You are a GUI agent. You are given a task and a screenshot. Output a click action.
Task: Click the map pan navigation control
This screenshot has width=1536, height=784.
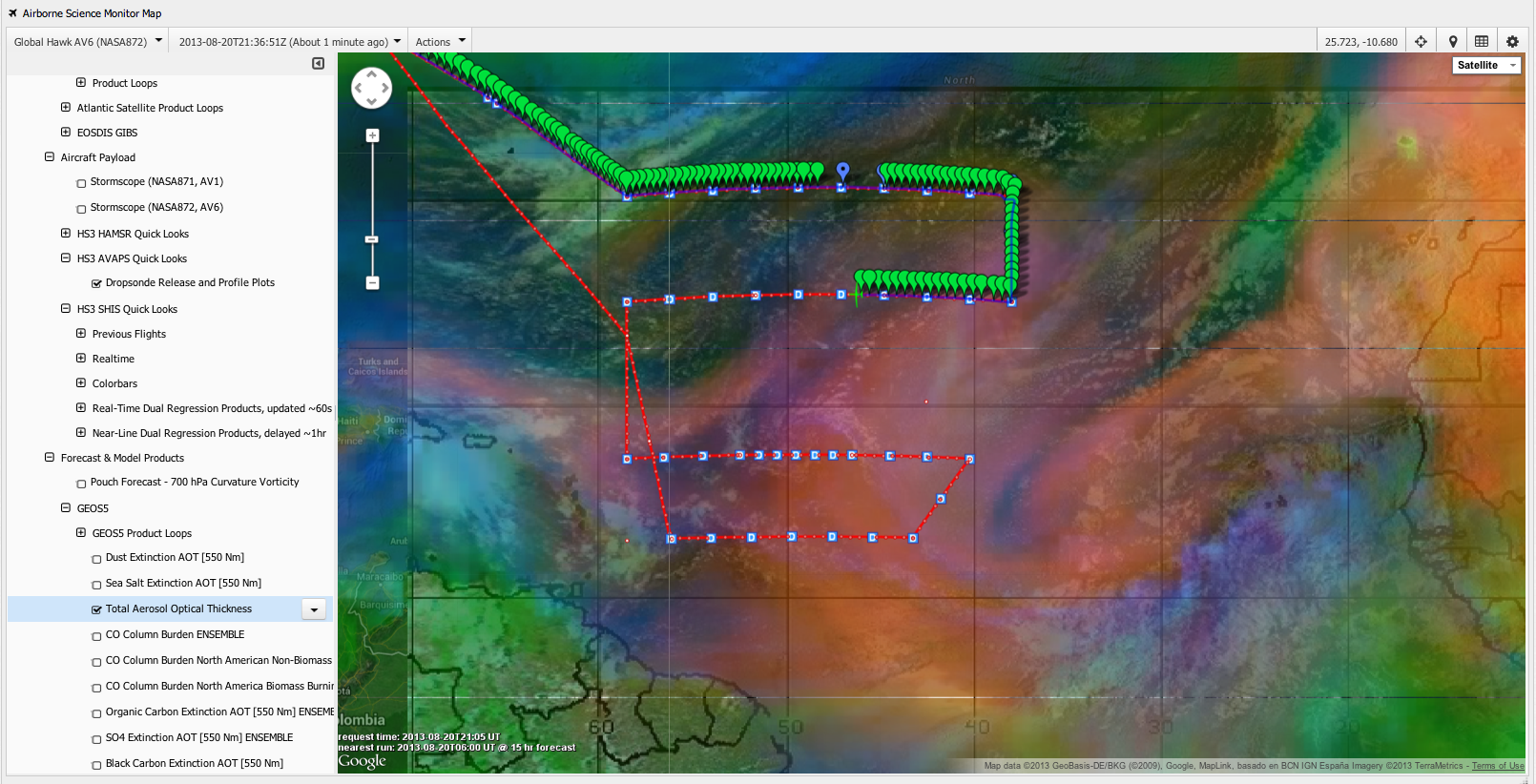click(x=371, y=88)
